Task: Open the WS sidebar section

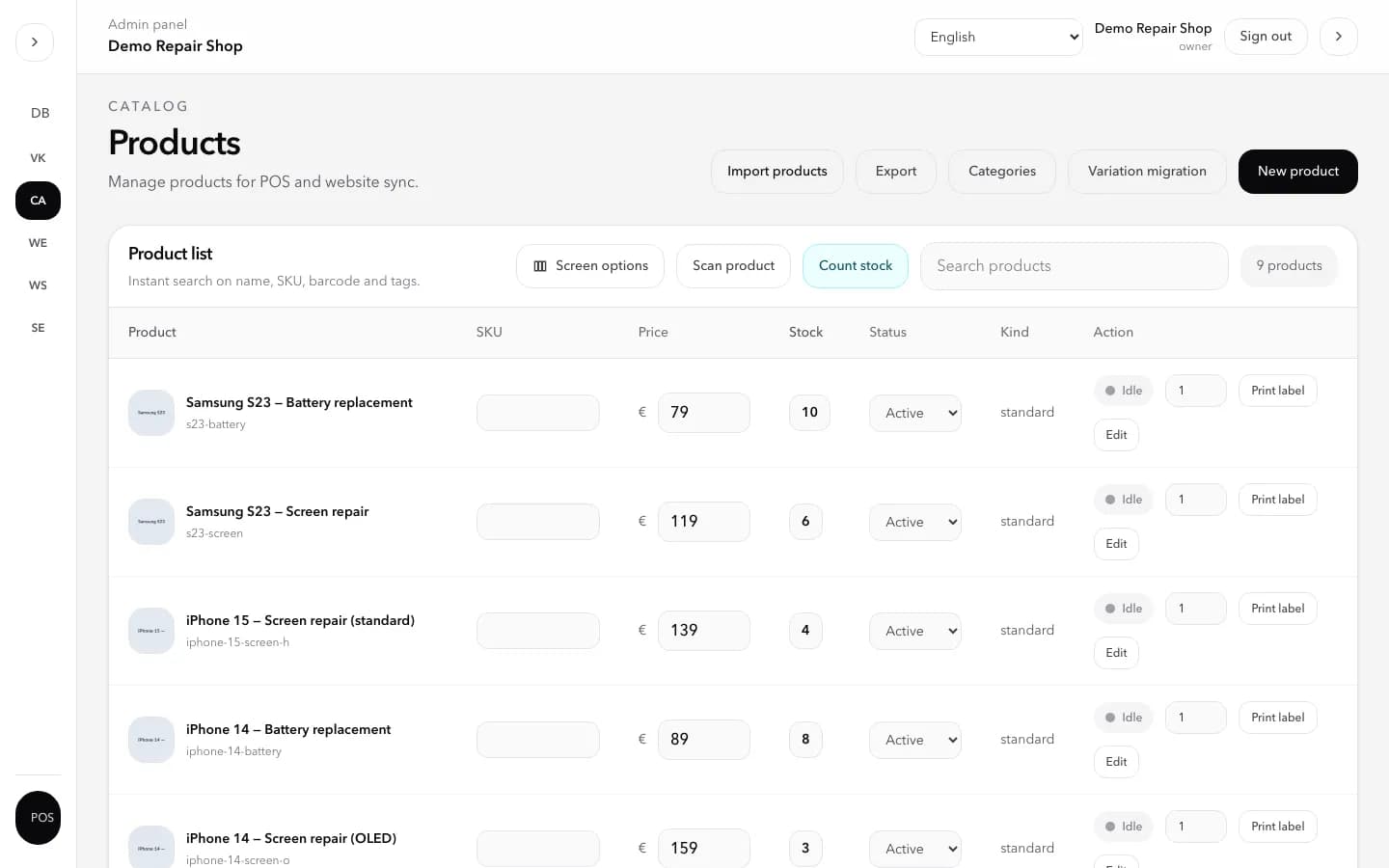Action: click(x=39, y=285)
